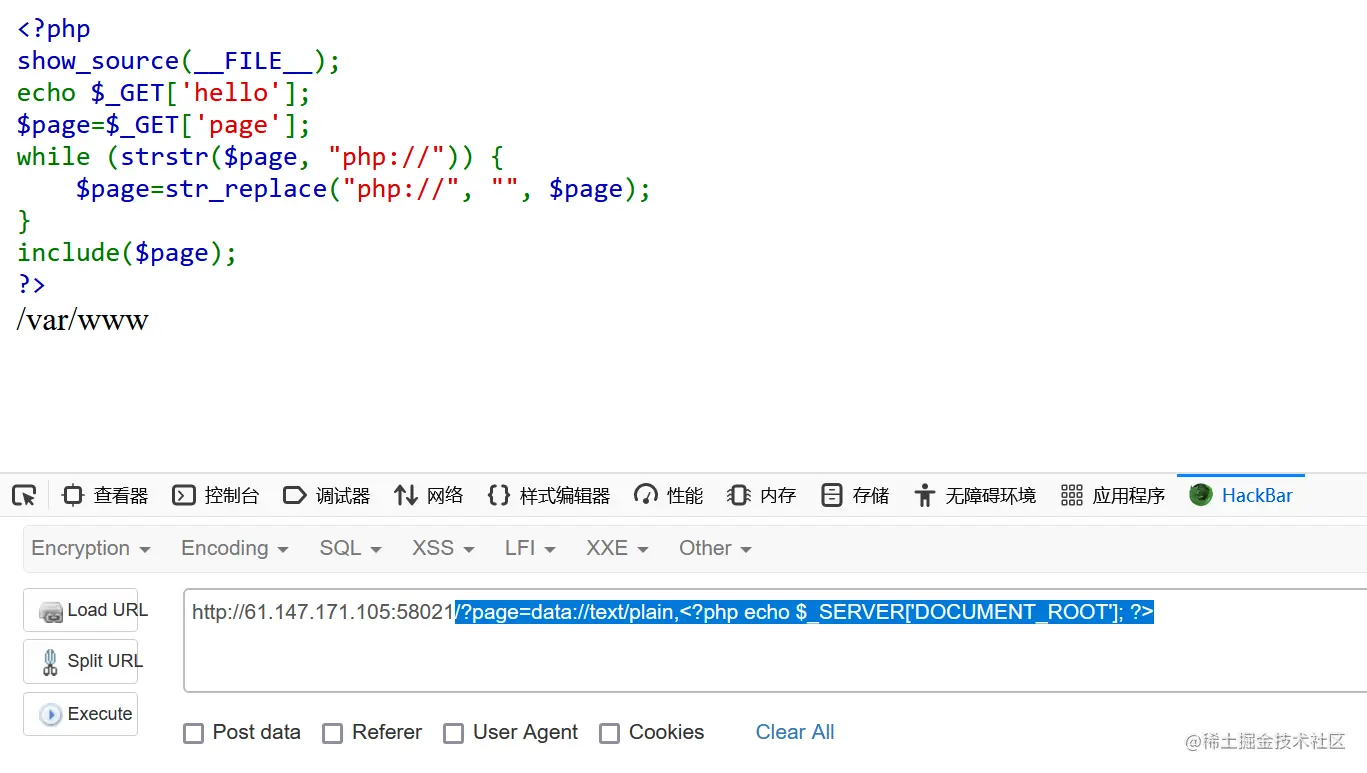Image resolution: width=1367 pixels, height=773 pixels.
Task: Toggle the Cookies checkbox
Action: pos(609,733)
